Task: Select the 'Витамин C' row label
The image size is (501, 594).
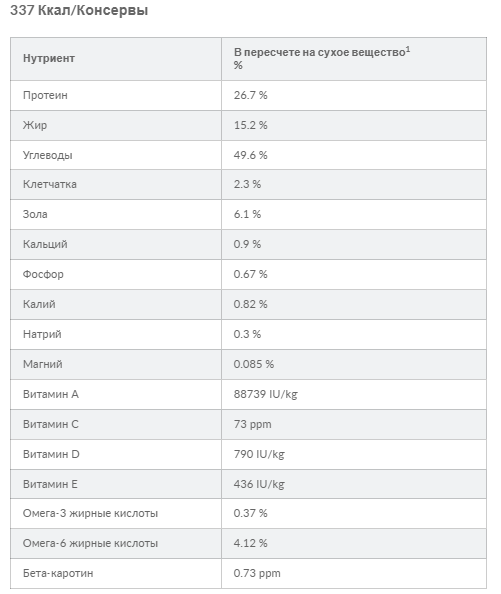Action: [51, 424]
